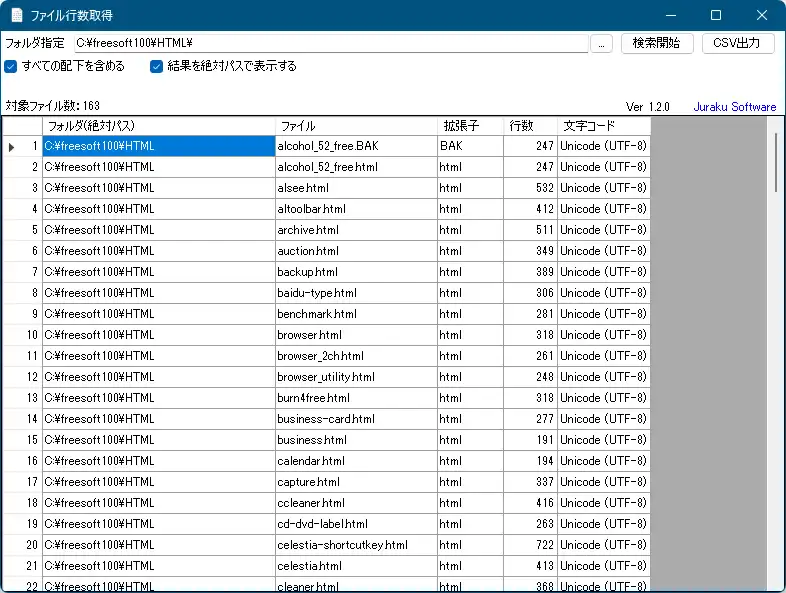Screen dimensions: 786x593
Task: Select the alsee.html file cell
Action: [355, 188]
